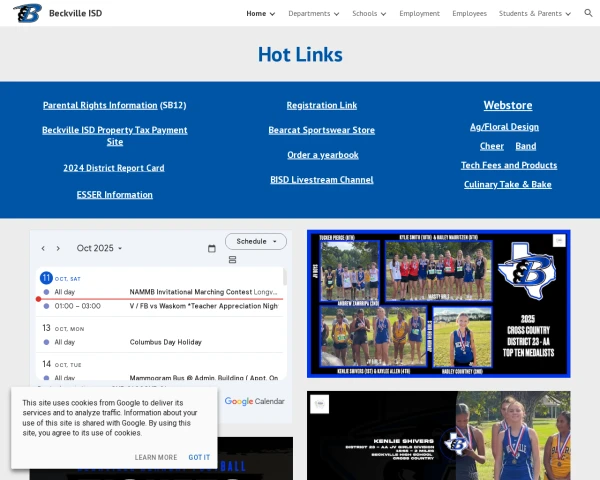Go to next period in calendar
This screenshot has width=600, height=480.
58,248
